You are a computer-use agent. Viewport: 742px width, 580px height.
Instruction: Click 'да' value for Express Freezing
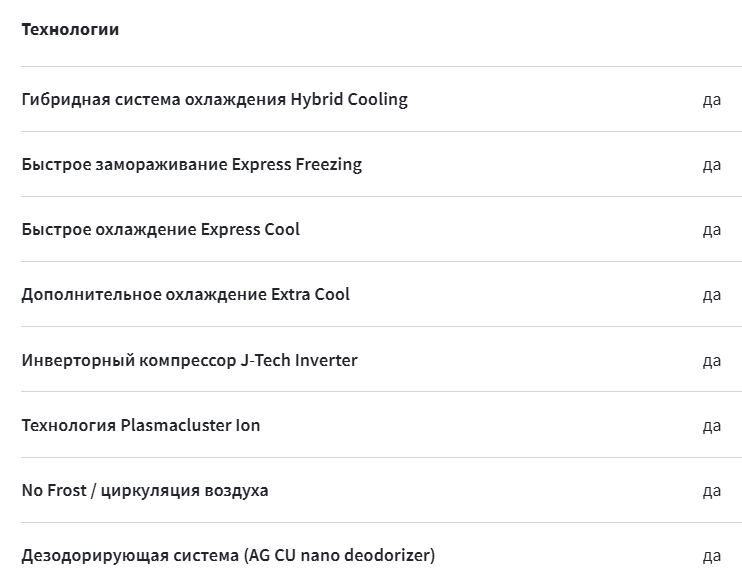pos(712,165)
